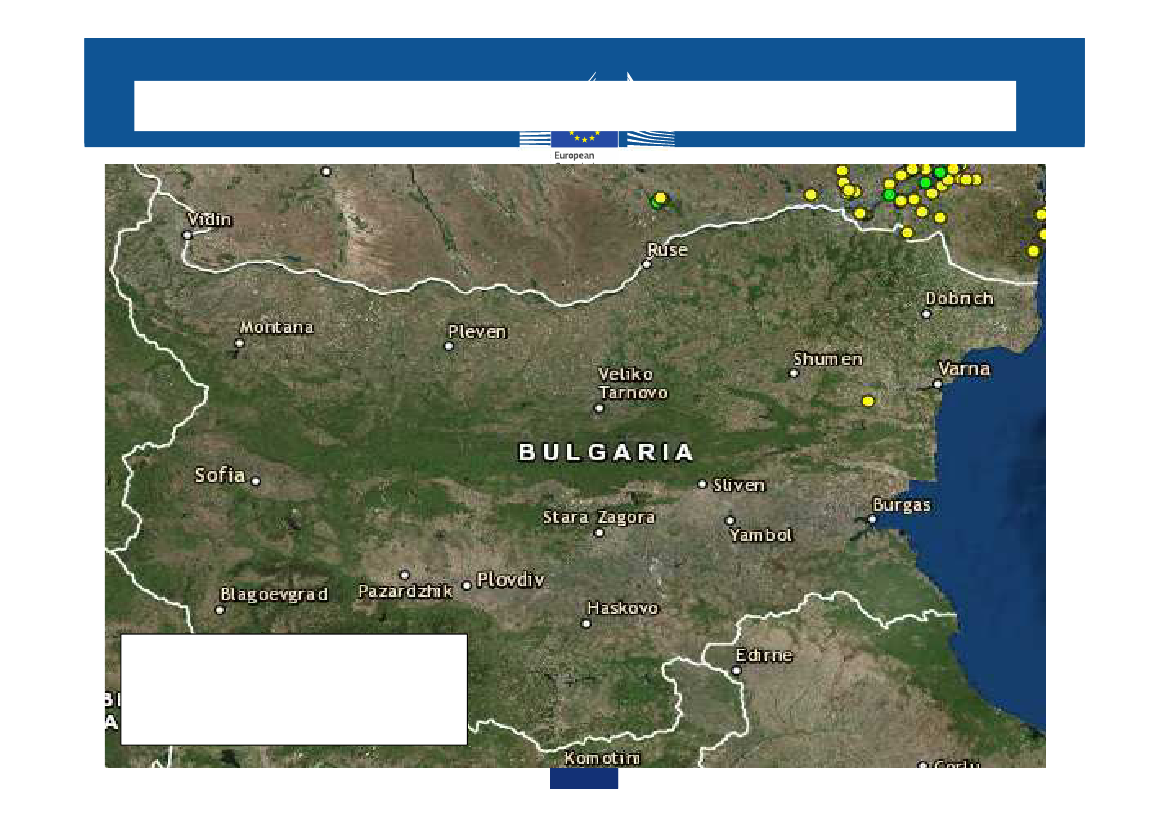Click the European Commission logo
The width and height of the screenshot is (1169, 827).
coord(584,141)
